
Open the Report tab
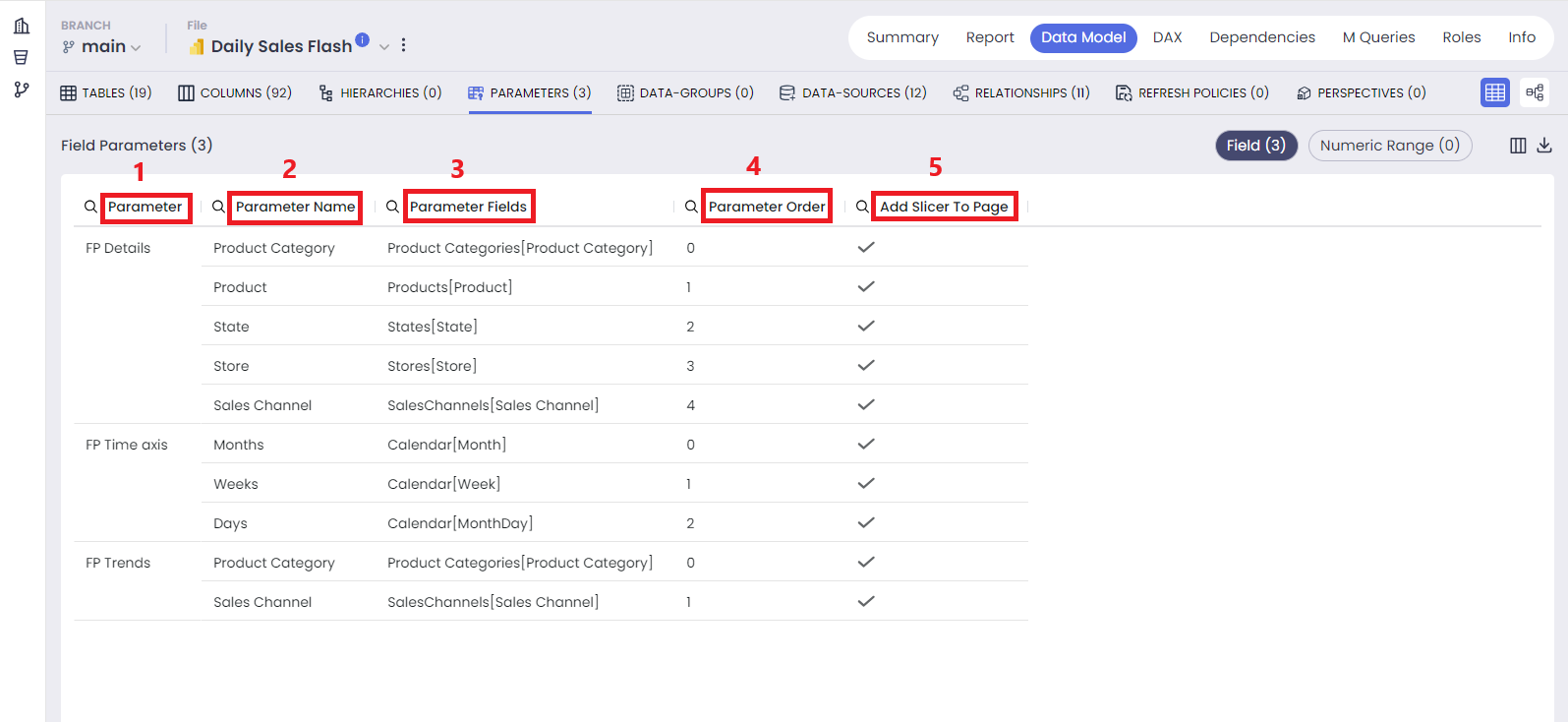990,37
